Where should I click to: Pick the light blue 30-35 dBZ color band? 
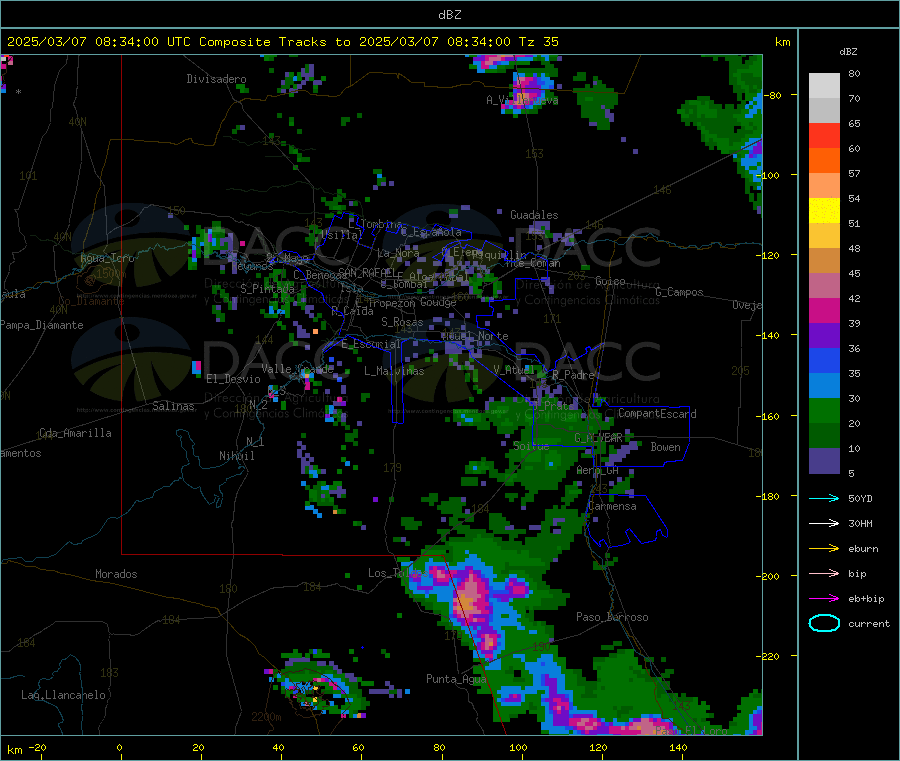(824, 386)
